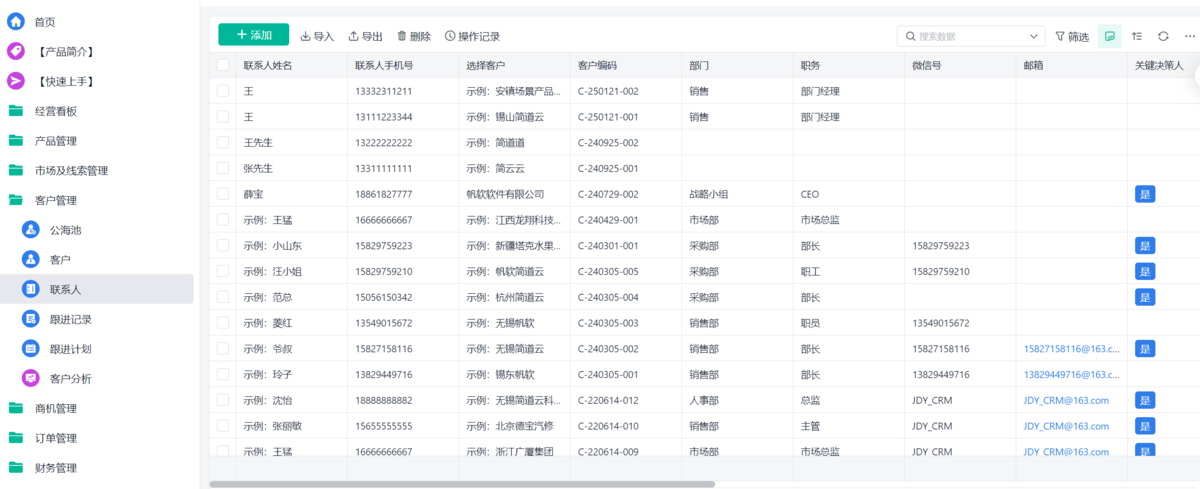Tick the select-all header checkbox
This screenshot has width=1200, height=489.
(x=222, y=65)
